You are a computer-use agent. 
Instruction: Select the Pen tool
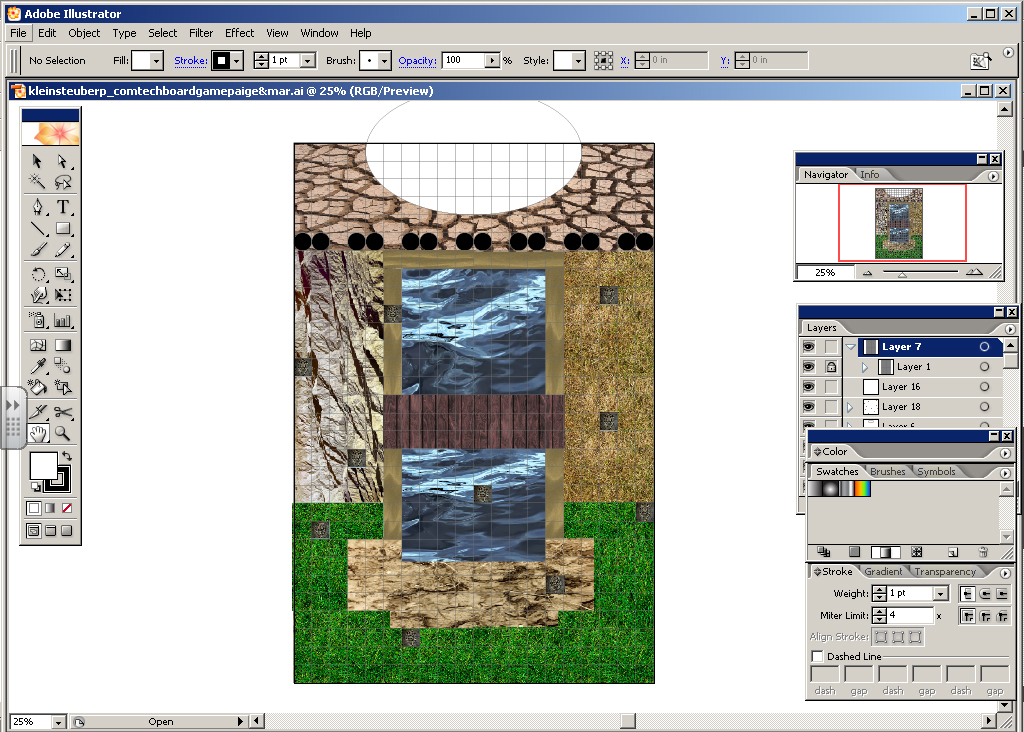[x=37, y=207]
